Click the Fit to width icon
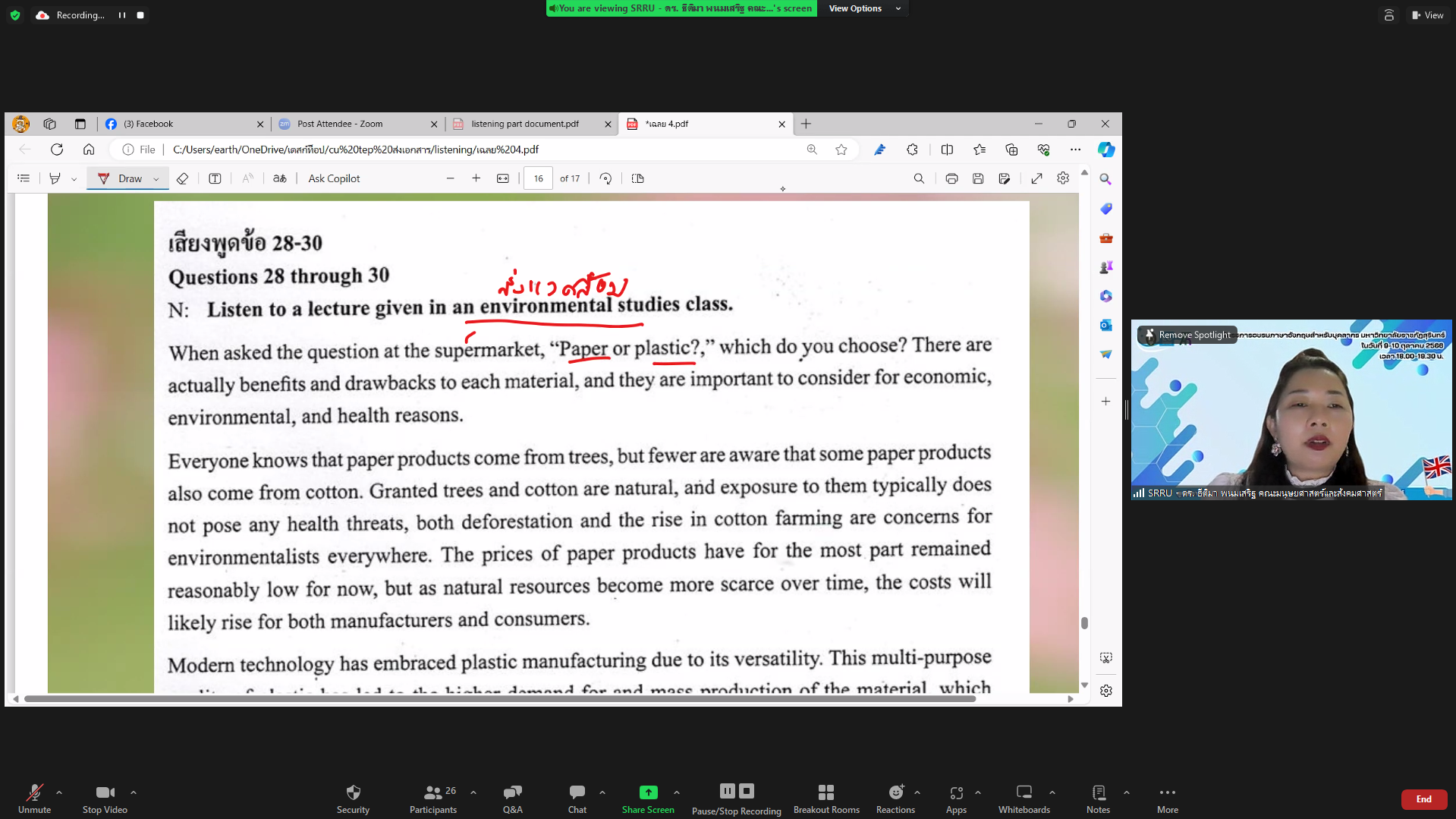1456x819 pixels. tap(502, 178)
